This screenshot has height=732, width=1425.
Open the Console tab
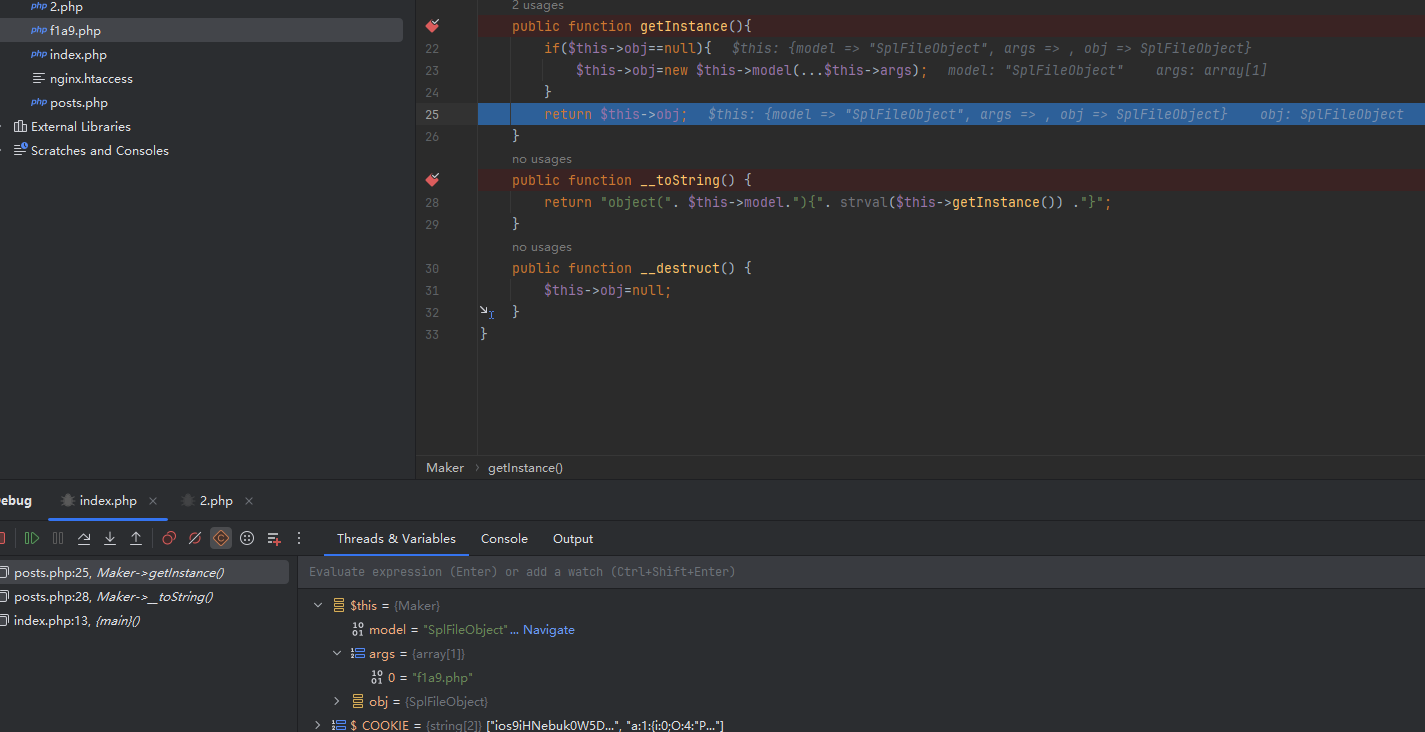pyautogui.click(x=504, y=538)
